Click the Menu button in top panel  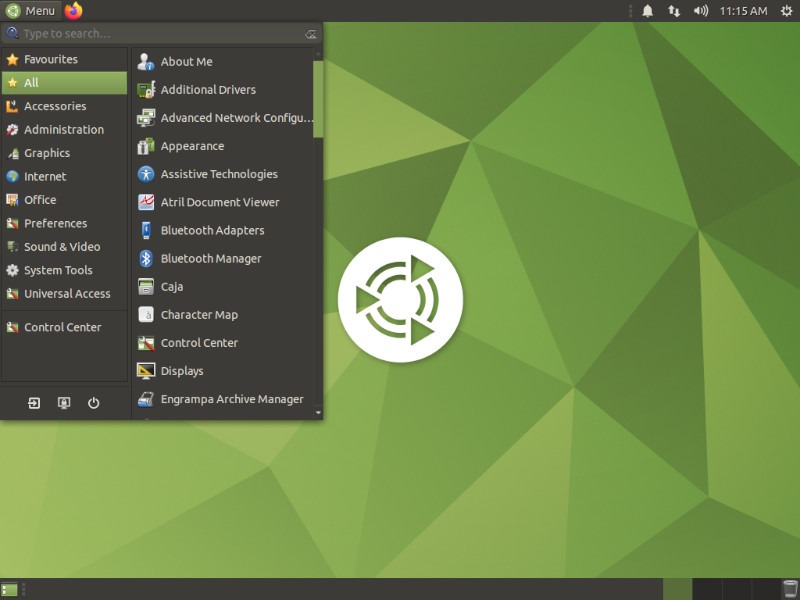click(31, 11)
